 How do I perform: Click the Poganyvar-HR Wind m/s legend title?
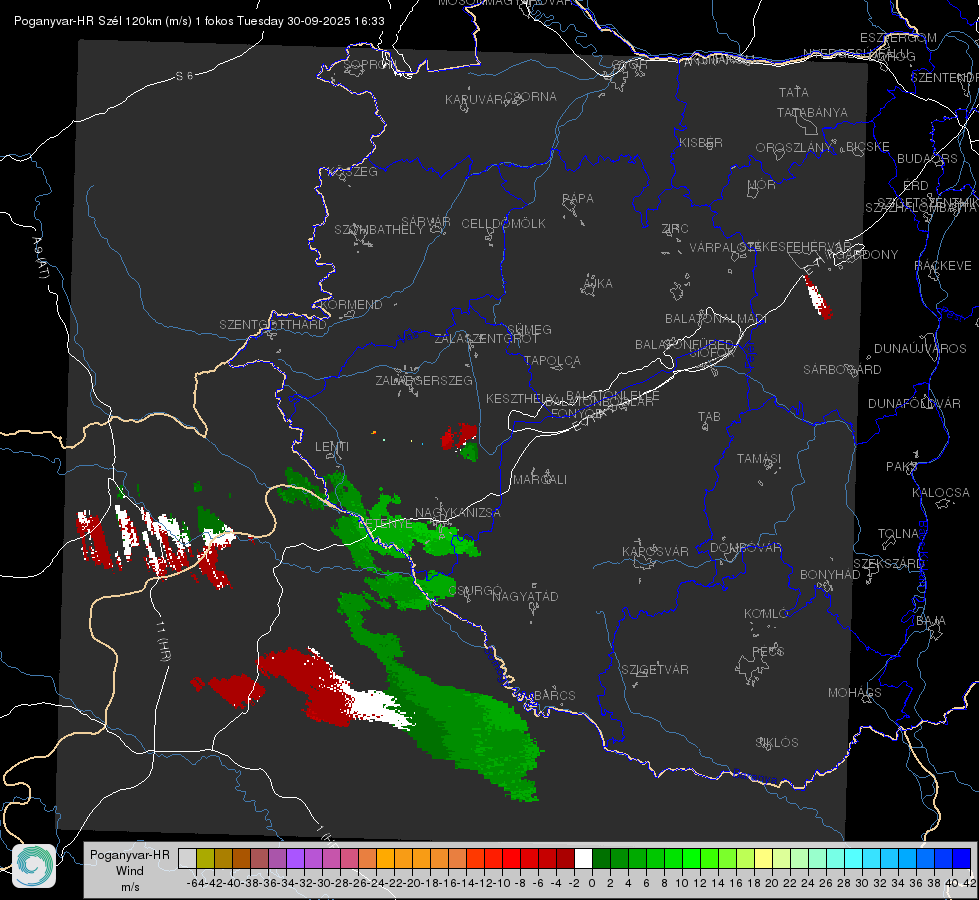pyautogui.click(x=130, y=871)
